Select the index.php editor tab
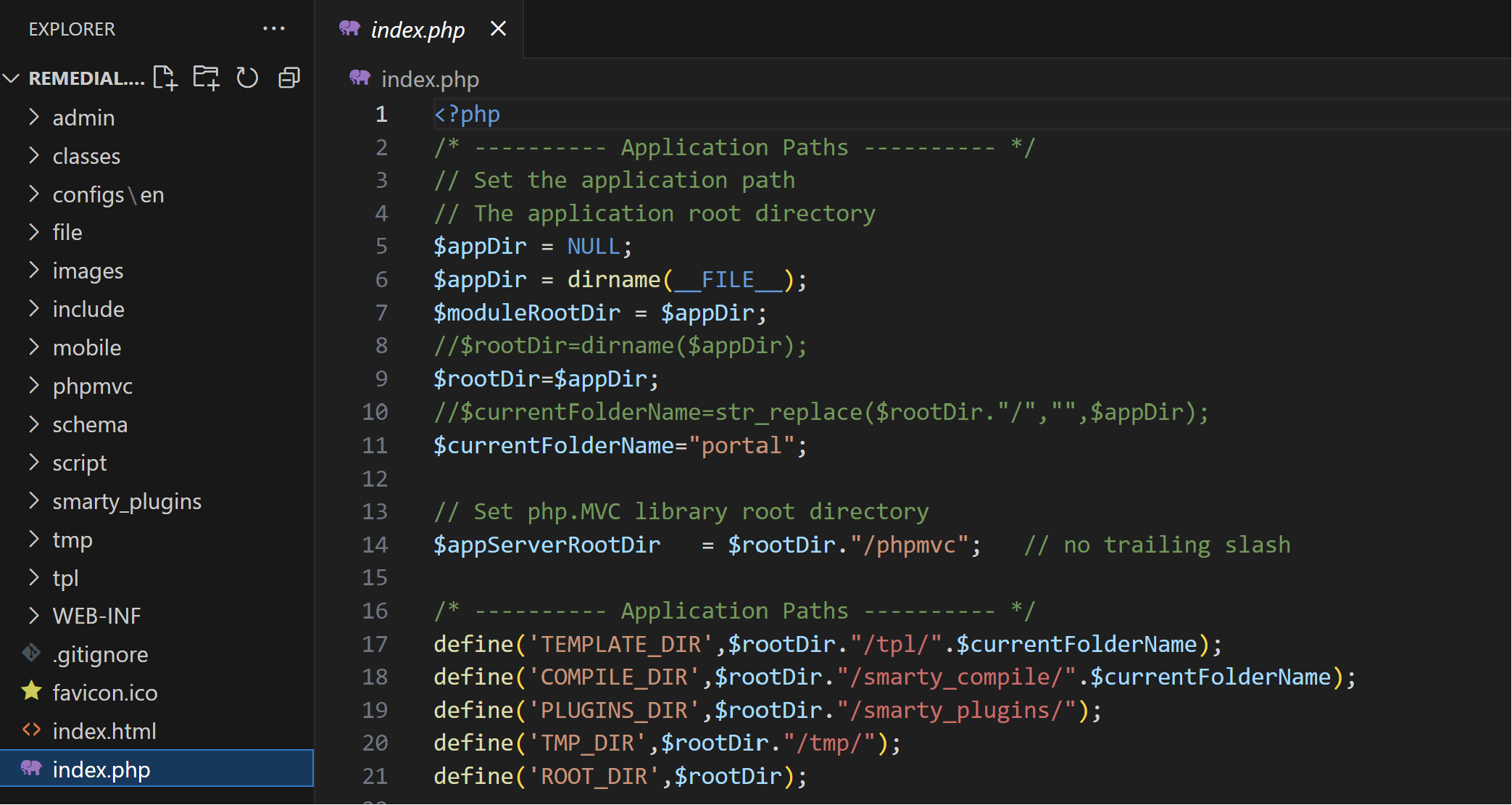Viewport: 1512px width, 805px height. click(419, 29)
